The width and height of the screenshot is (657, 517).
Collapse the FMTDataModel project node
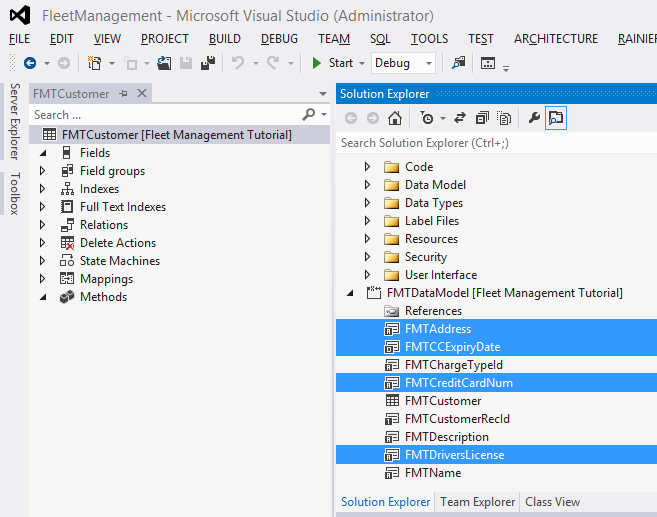pyautogui.click(x=351, y=293)
